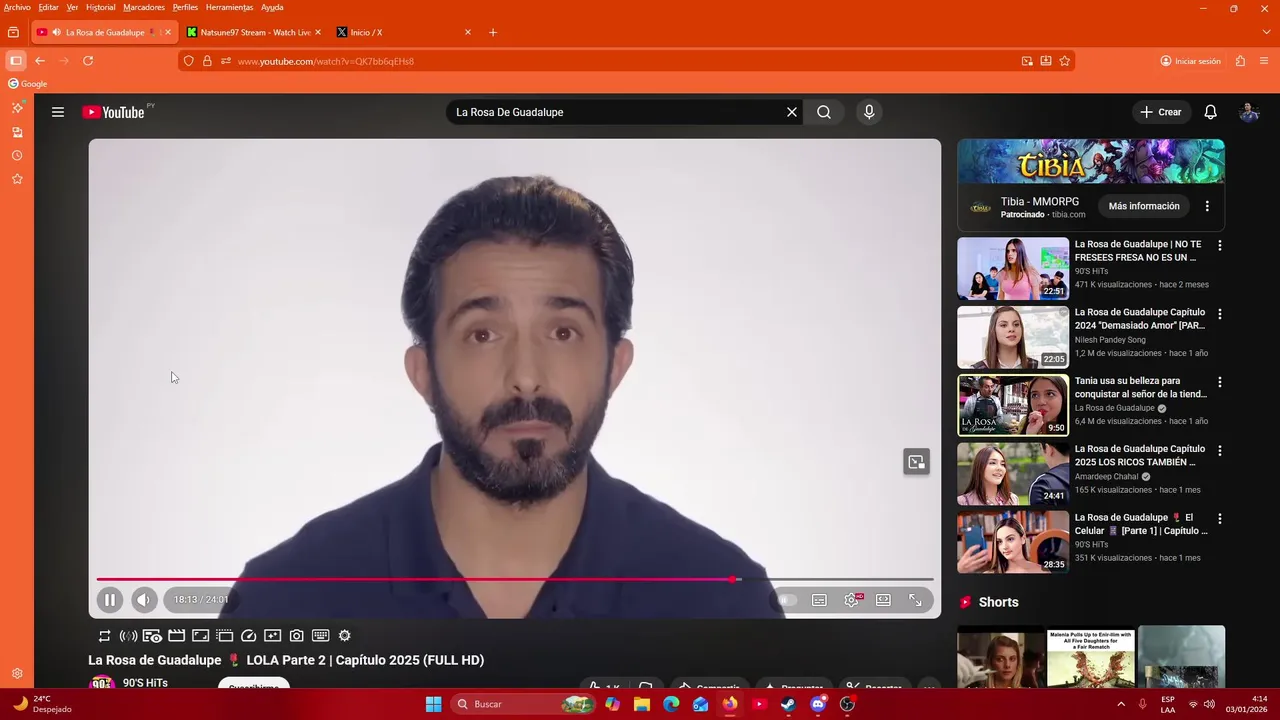Viewport: 1280px width, 720px height.
Task: Reload the current page
Action: click(x=88, y=61)
